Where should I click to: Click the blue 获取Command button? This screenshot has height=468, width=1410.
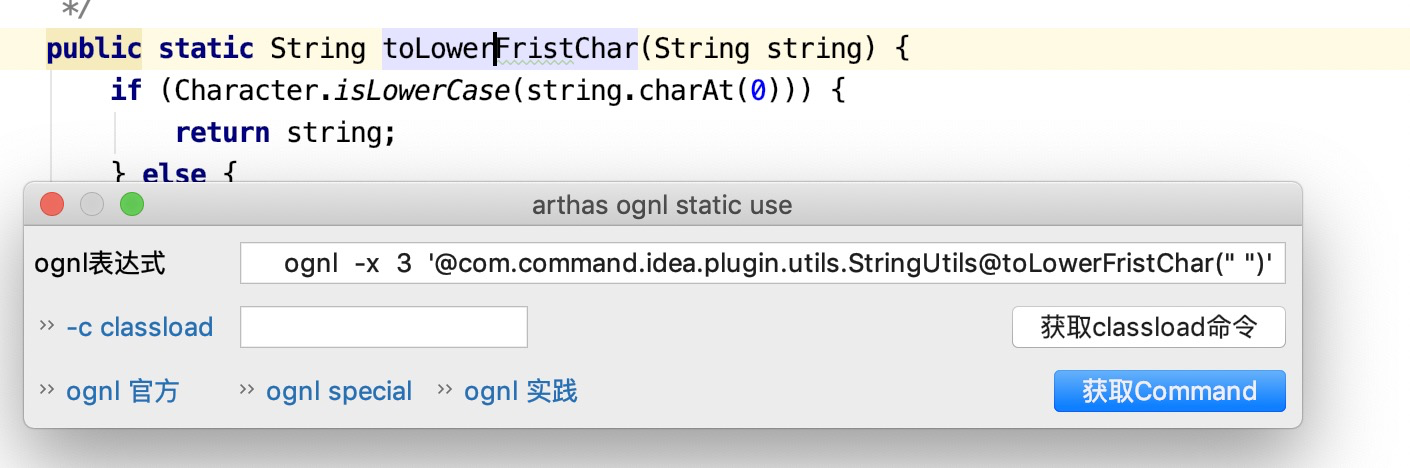pyautogui.click(x=1169, y=391)
